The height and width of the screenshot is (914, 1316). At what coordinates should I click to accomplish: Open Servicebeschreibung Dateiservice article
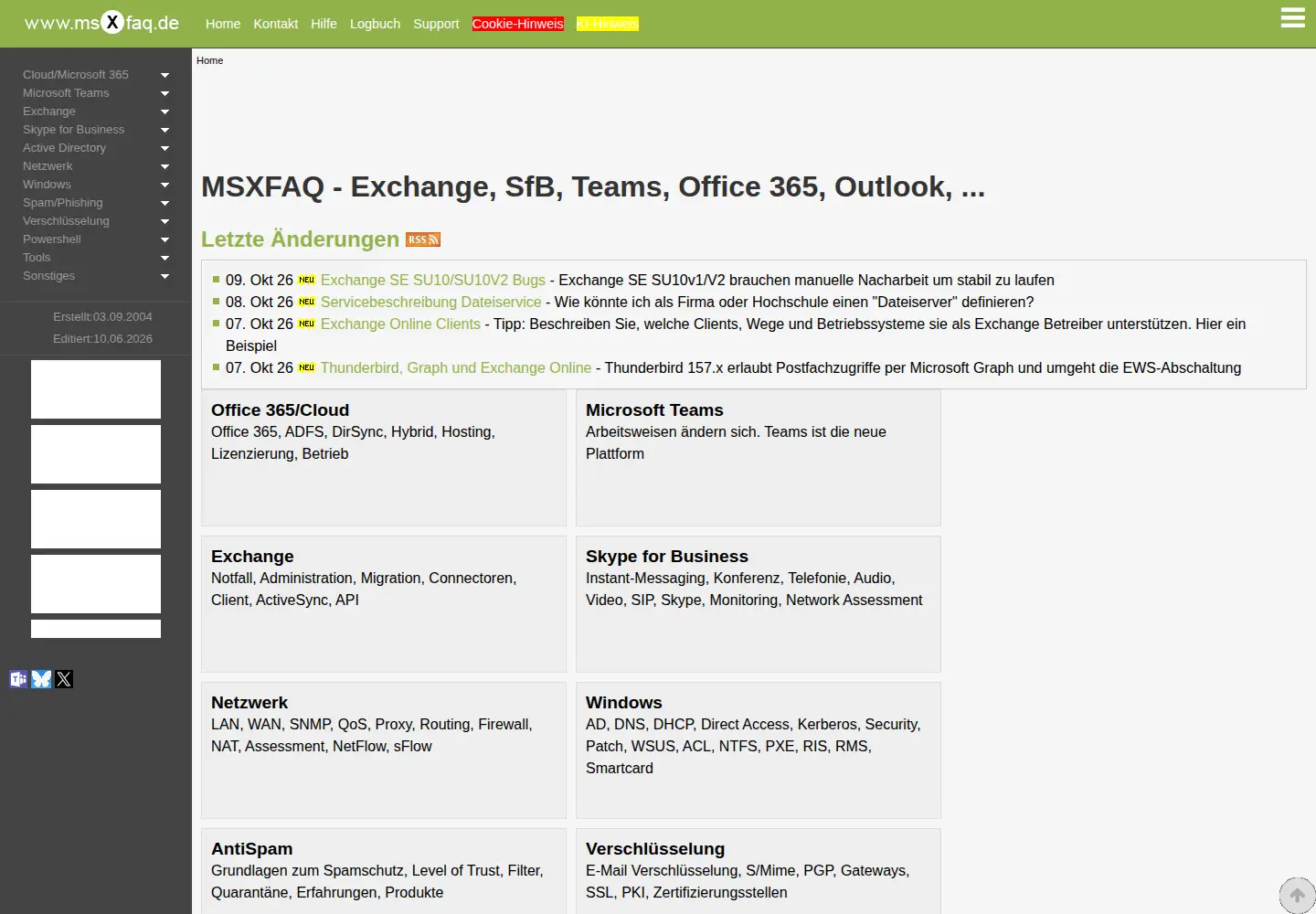click(431, 302)
